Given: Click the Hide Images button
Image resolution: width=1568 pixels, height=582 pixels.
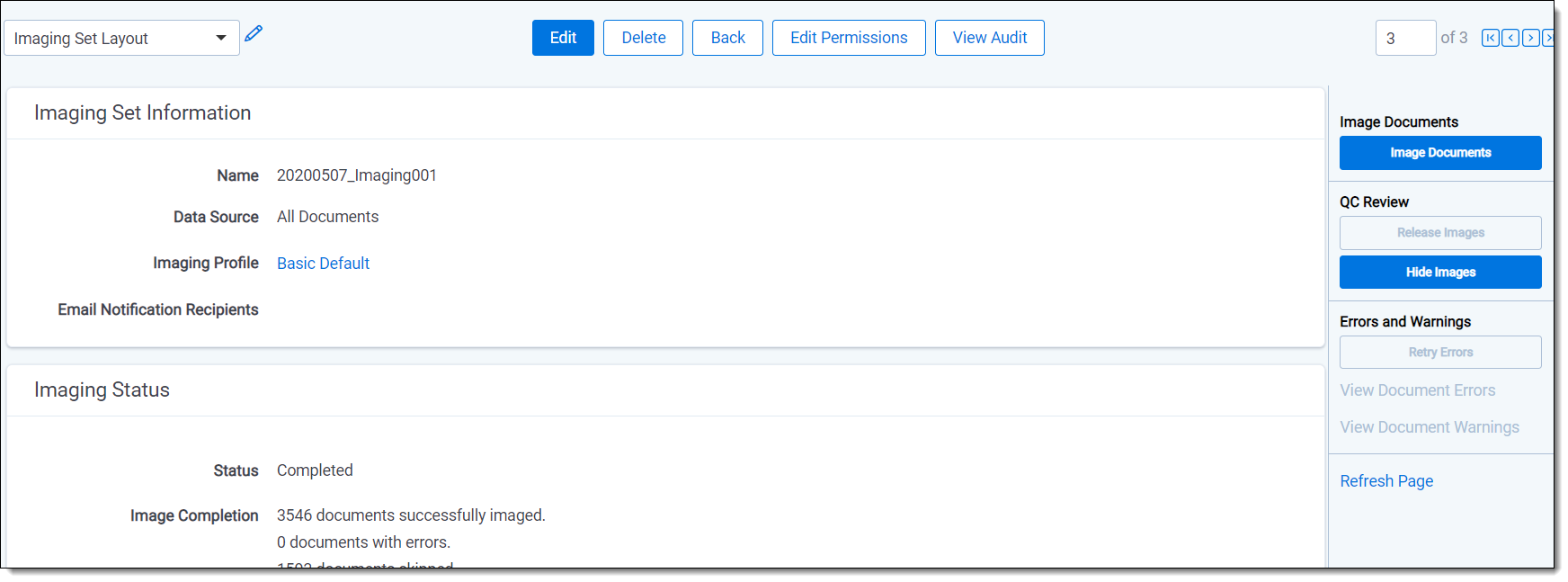Looking at the screenshot, I should tap(1439, 273).
